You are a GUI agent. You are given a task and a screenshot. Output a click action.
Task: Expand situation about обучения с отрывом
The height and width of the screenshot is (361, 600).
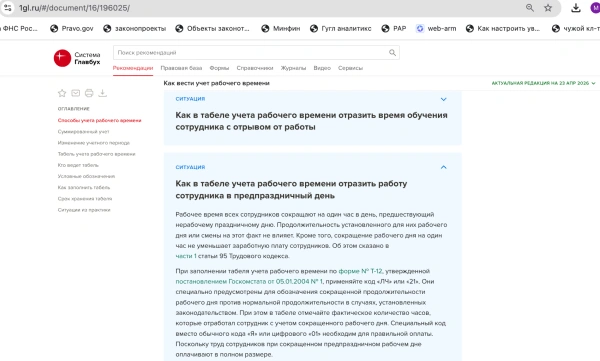coord(443,99)
